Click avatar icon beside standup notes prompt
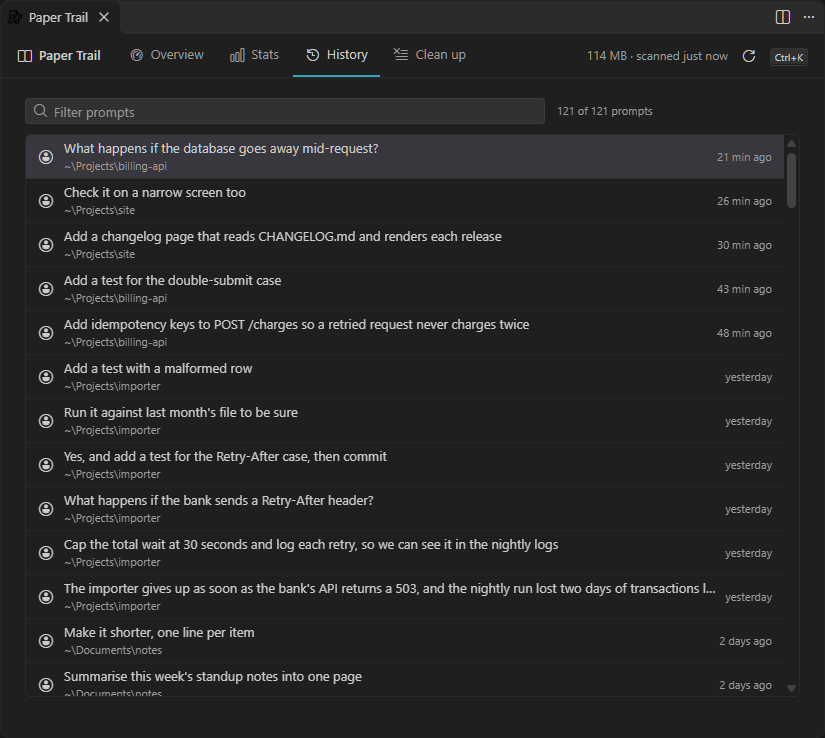 point(46,685)
